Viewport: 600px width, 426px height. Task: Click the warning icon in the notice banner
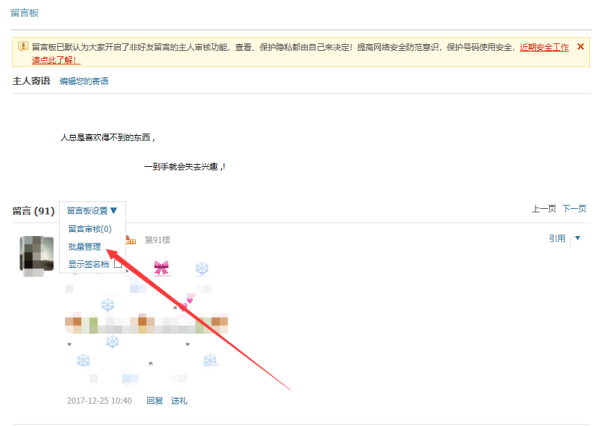(23, 47)
